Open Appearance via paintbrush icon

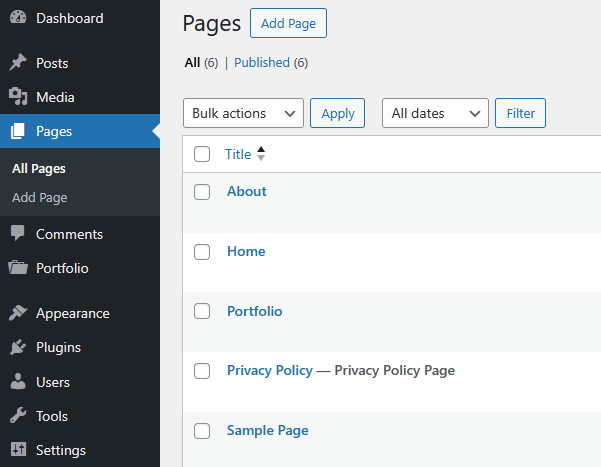click(x=18, y=313)
